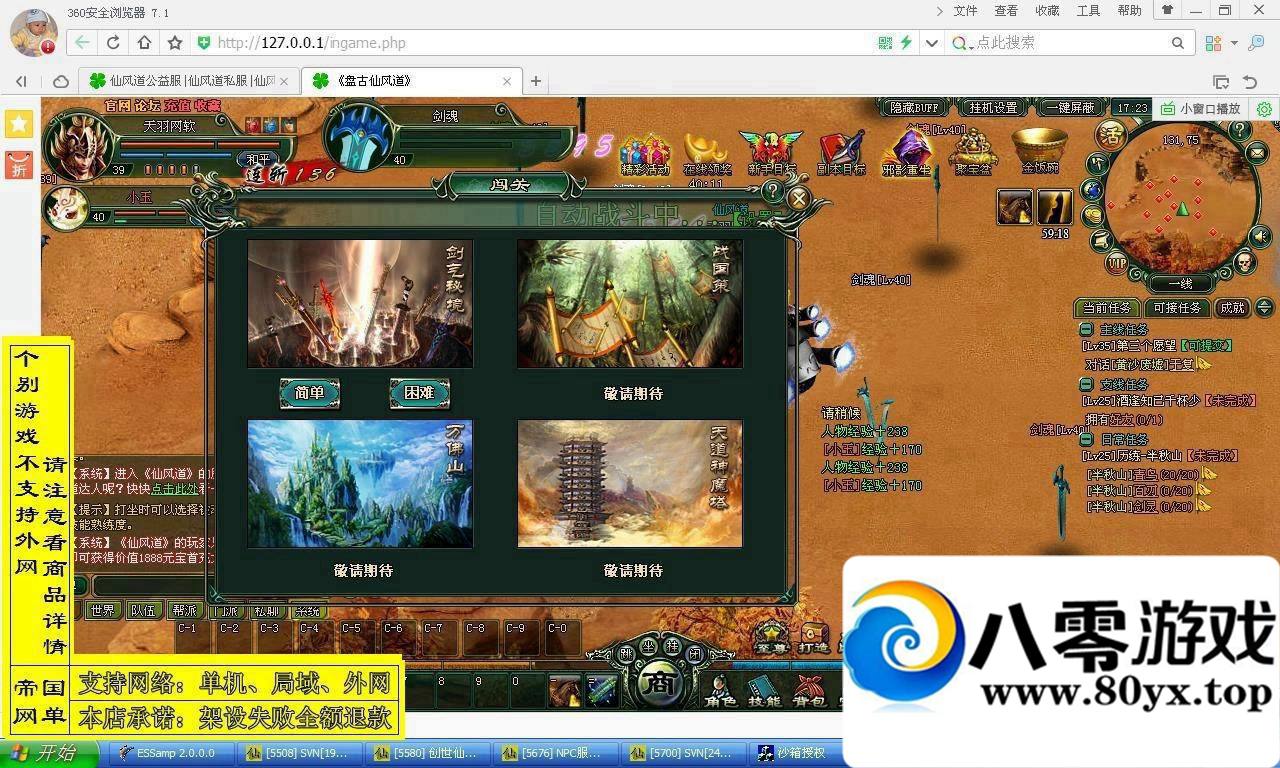Switch to the 可接任务 quest tab
This screenshot has height=768, width=1280.
click(1177, 308)
